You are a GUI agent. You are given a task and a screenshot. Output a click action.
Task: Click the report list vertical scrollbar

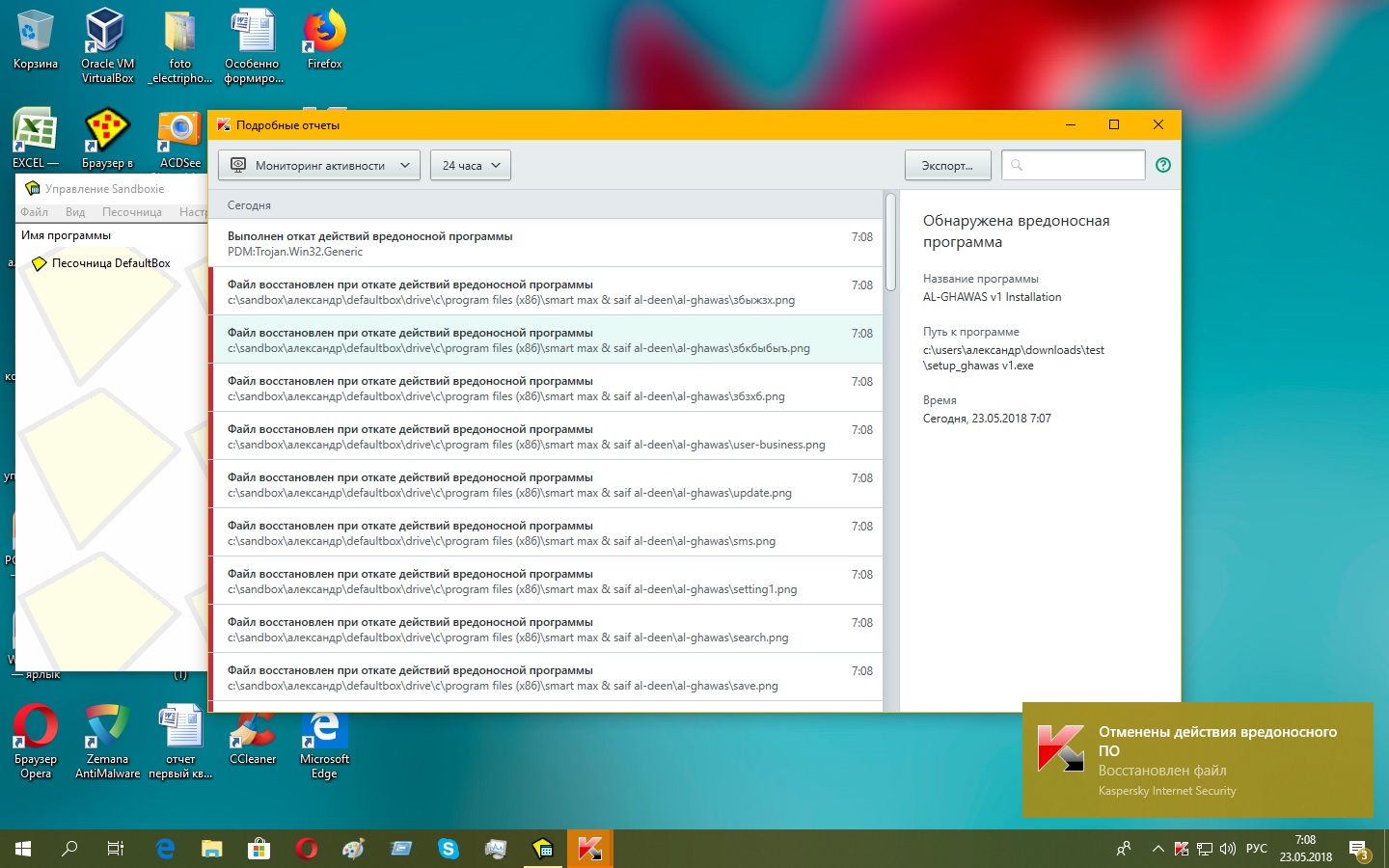(890, 242)
